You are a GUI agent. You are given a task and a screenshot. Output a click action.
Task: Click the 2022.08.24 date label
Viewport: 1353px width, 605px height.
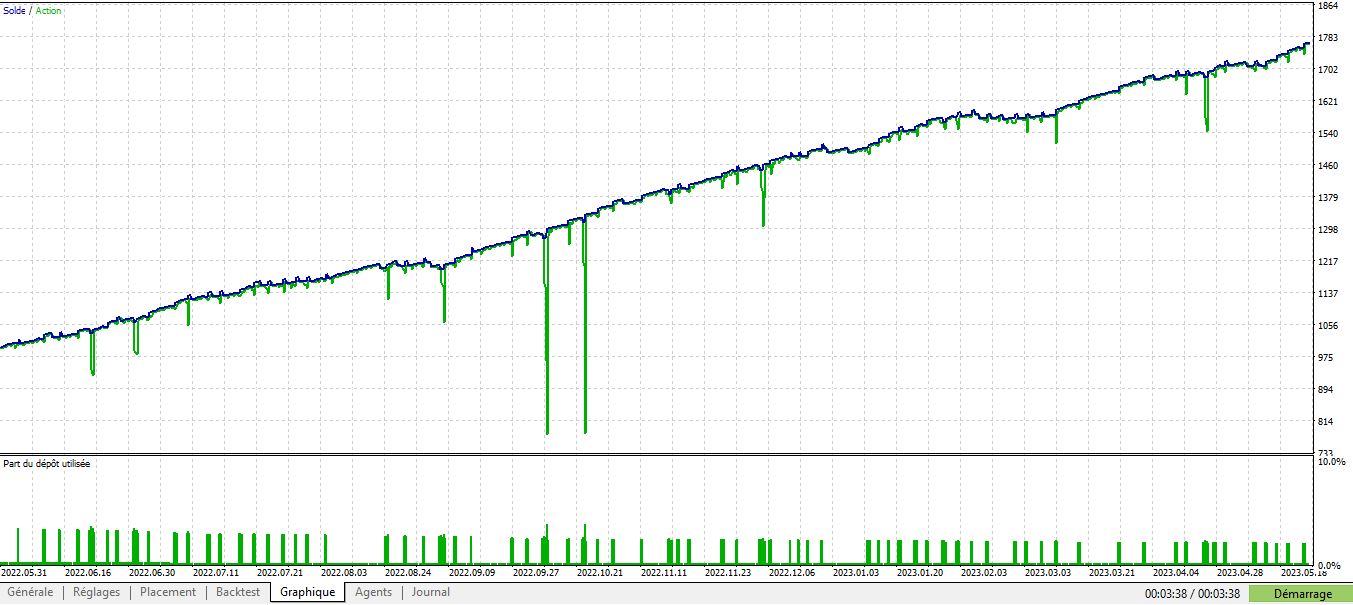pos(407,574)
